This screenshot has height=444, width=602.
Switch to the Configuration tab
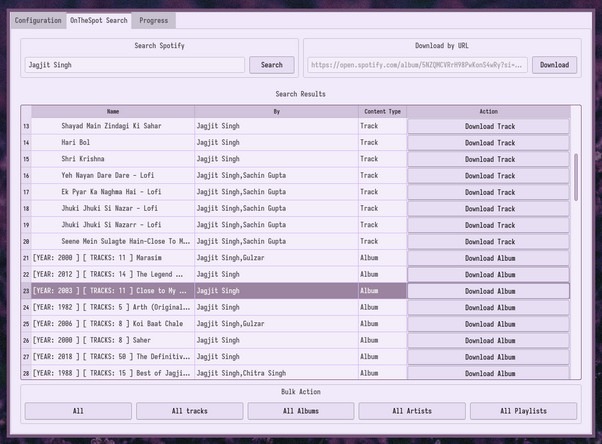click(x=38, y=20)
